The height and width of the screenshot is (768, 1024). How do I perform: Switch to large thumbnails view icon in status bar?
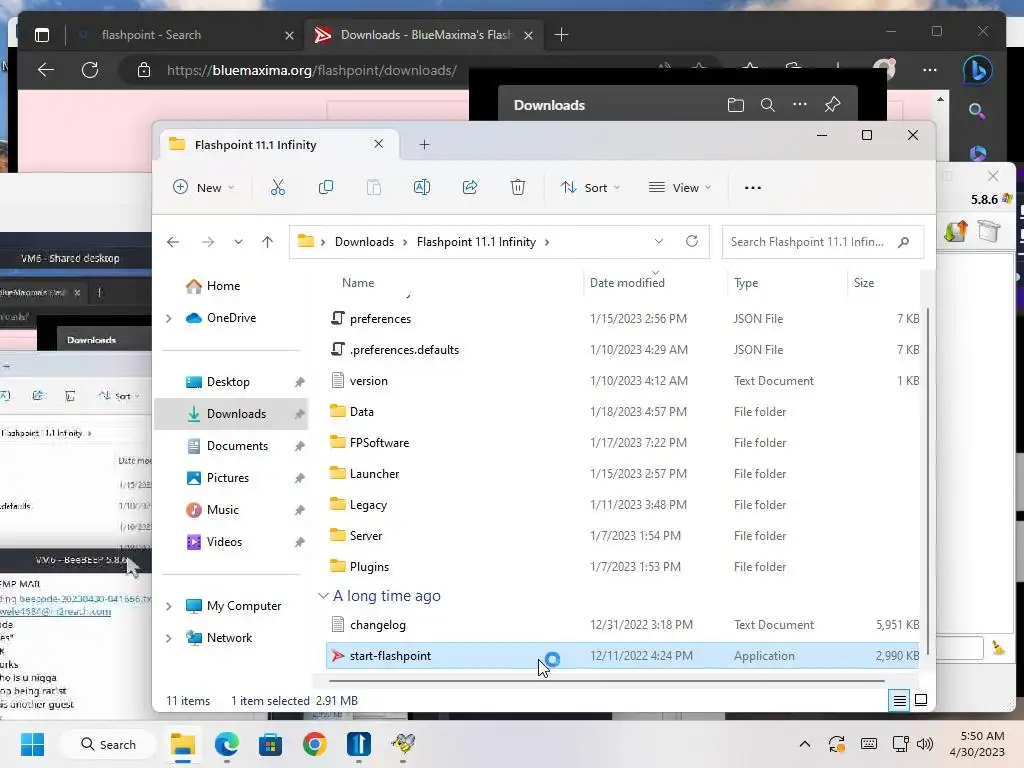[921, 701]
